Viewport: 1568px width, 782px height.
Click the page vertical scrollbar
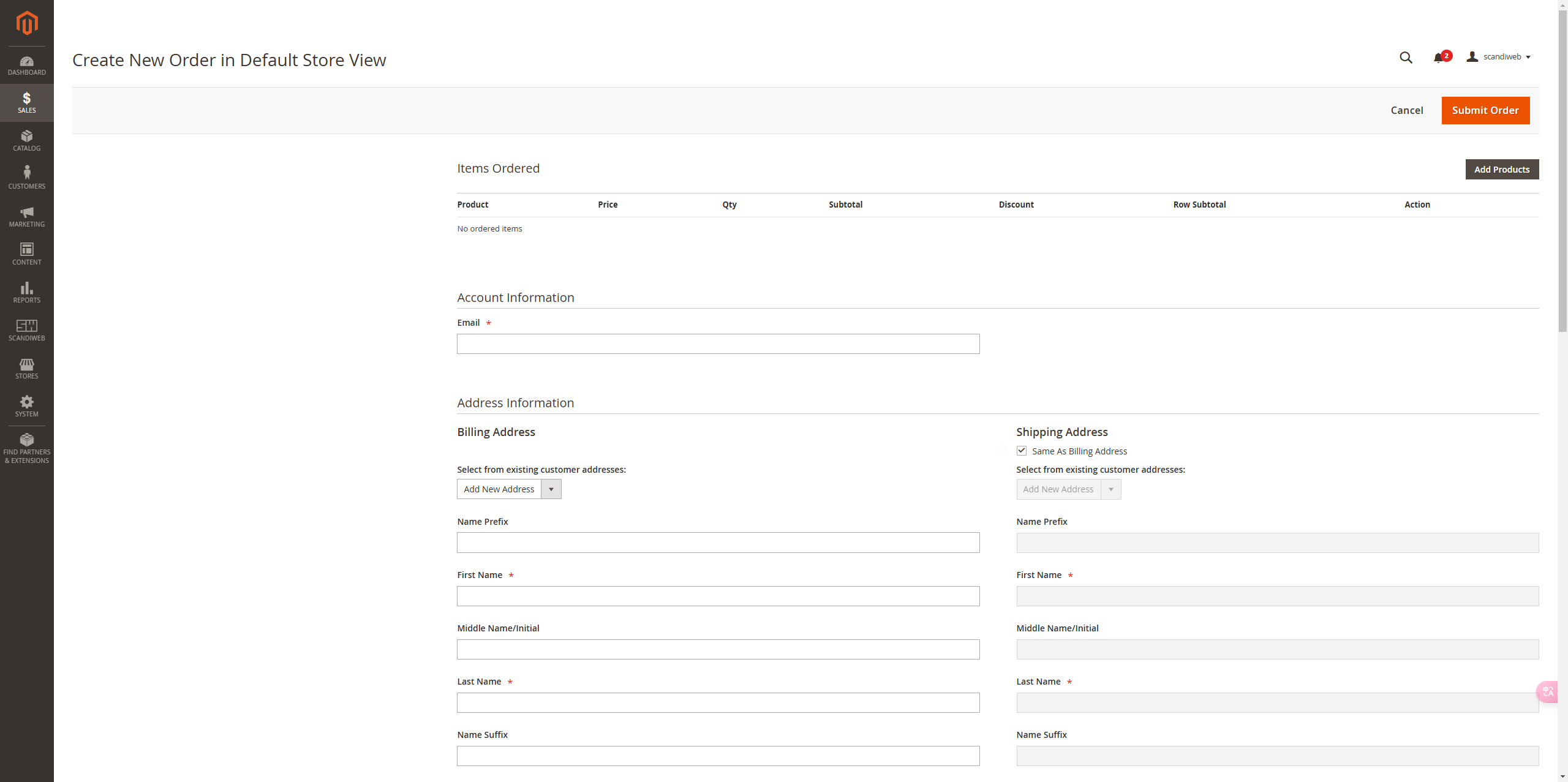pyautogui.click(x=1562, y=171)
